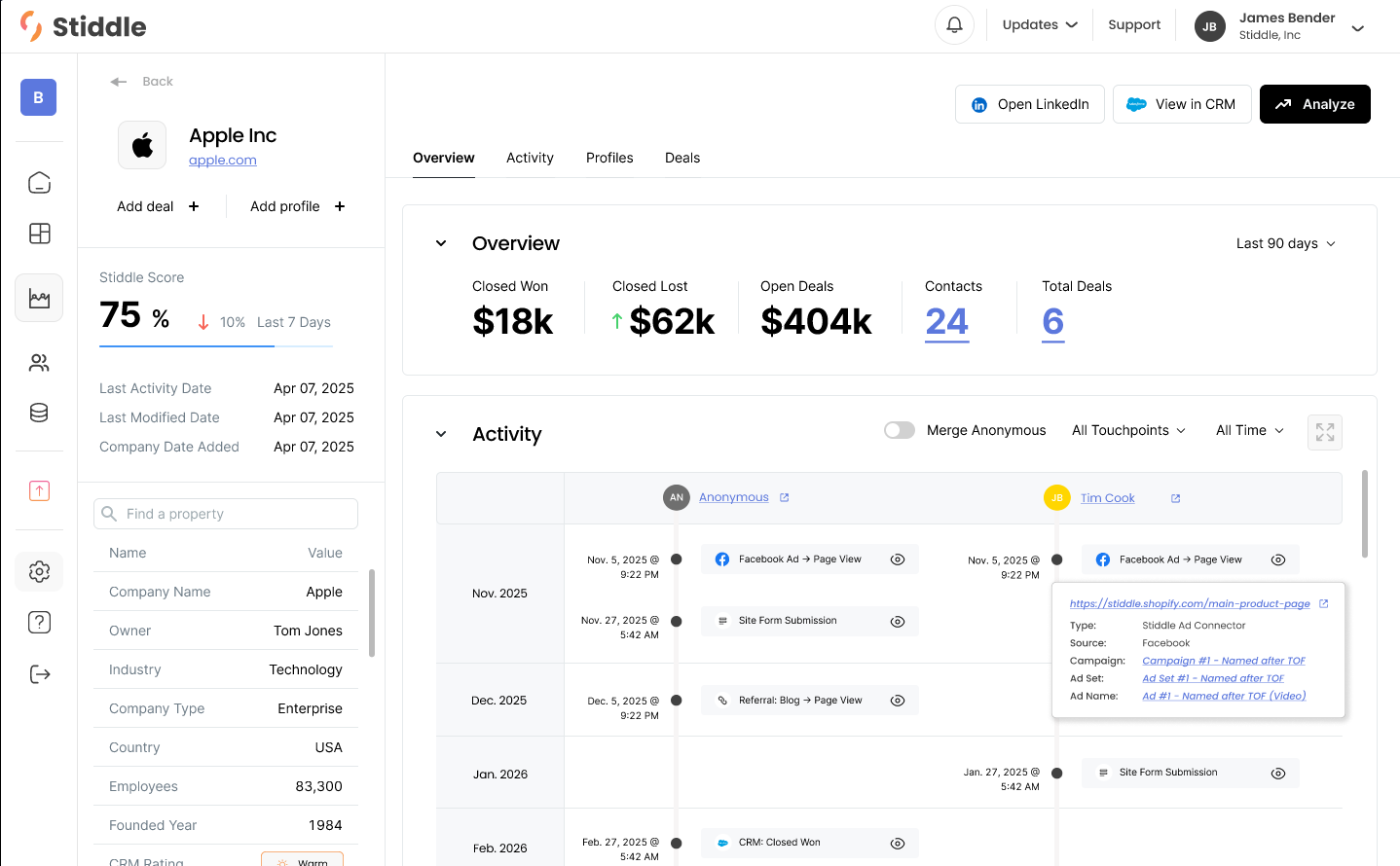Open Tim Cook external link icon

[1176, 498]
